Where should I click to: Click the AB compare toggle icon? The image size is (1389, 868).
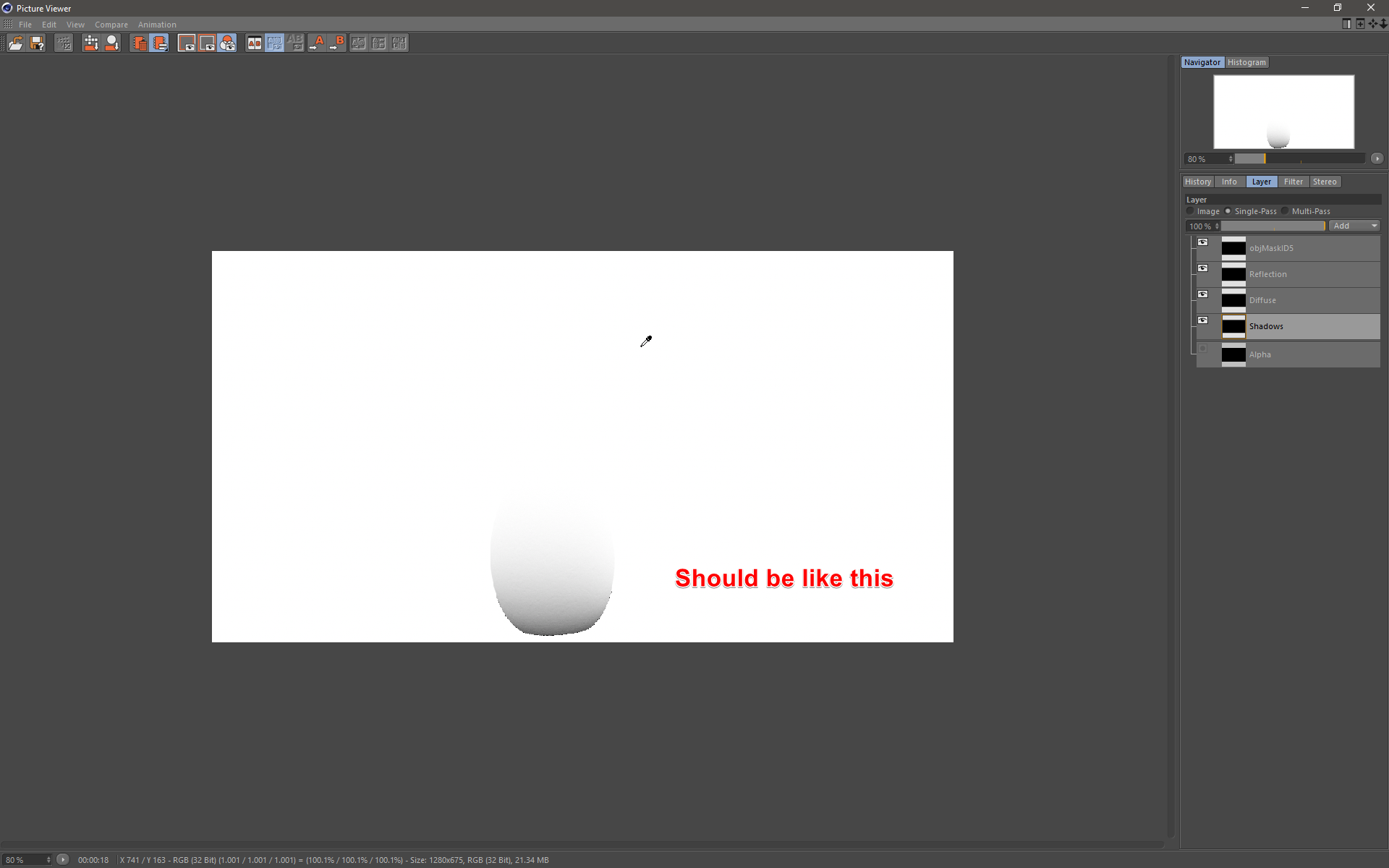point(254,43)
